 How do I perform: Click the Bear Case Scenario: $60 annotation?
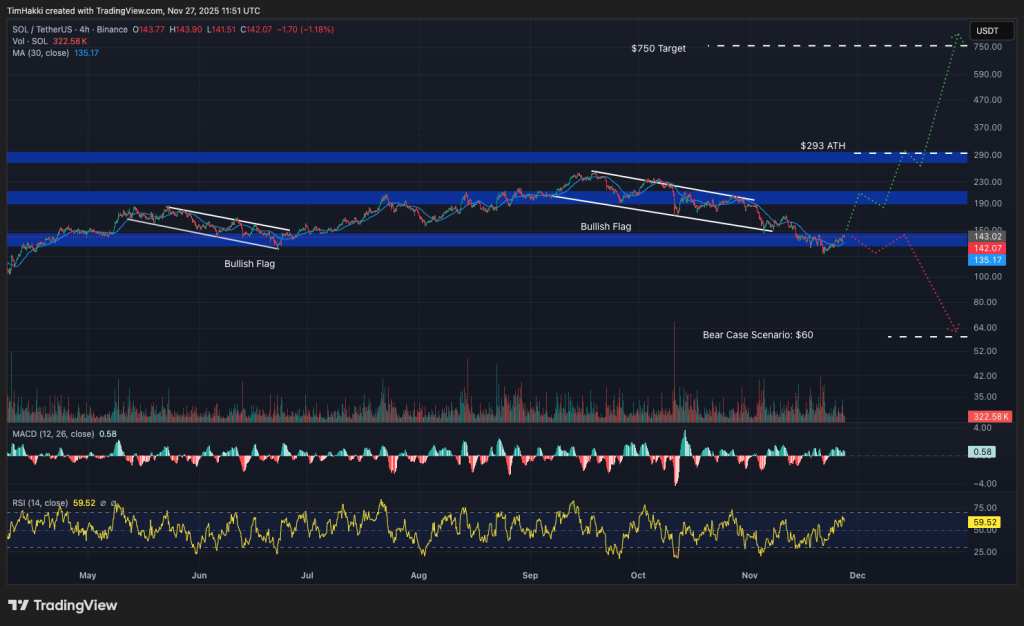pyautogui.click(x=757, y=335)
